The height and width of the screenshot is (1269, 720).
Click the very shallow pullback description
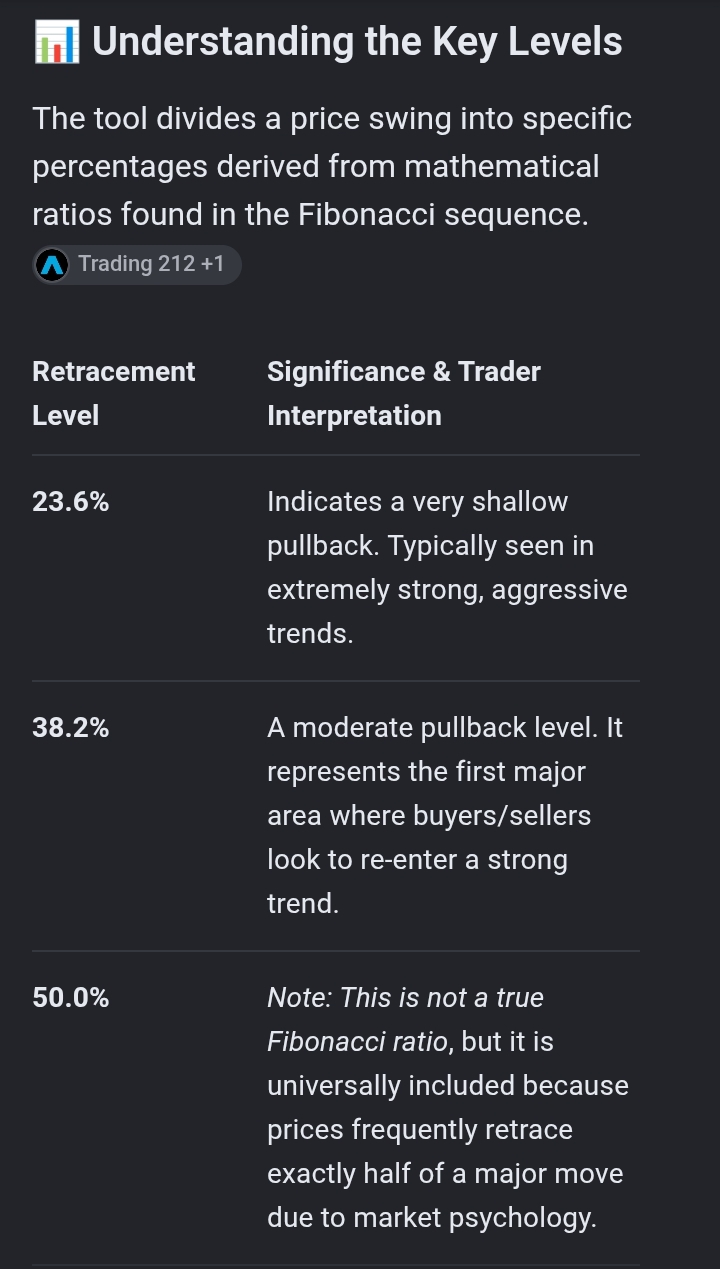click(x=447, y=567)
